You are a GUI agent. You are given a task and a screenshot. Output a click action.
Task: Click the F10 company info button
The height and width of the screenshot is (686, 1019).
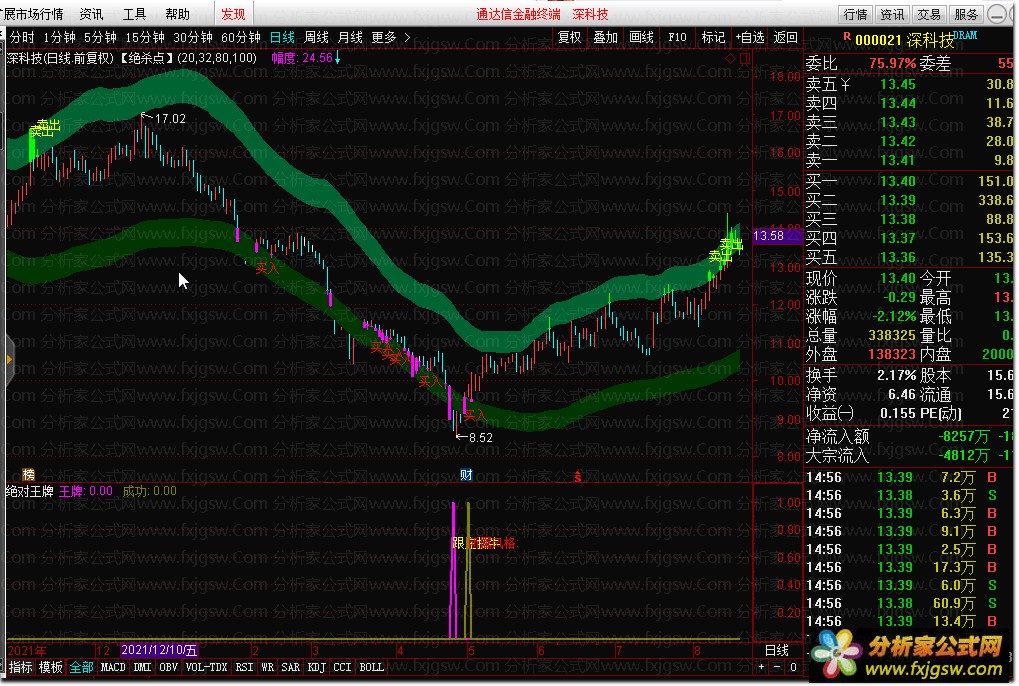677,38
